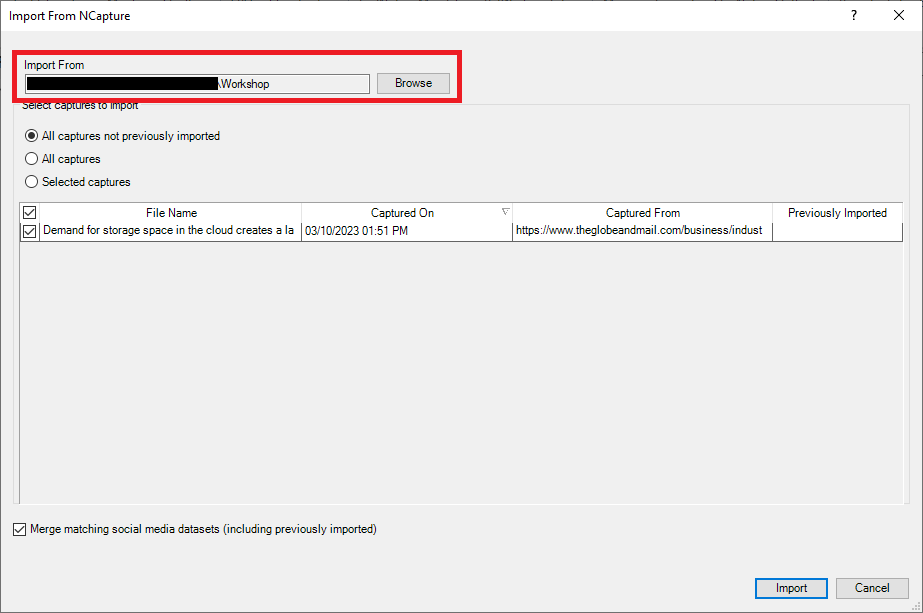Open the Help question mark icon
Image resolution: width=923 pixels, height=613 pixels.
[x=853, y=15]
